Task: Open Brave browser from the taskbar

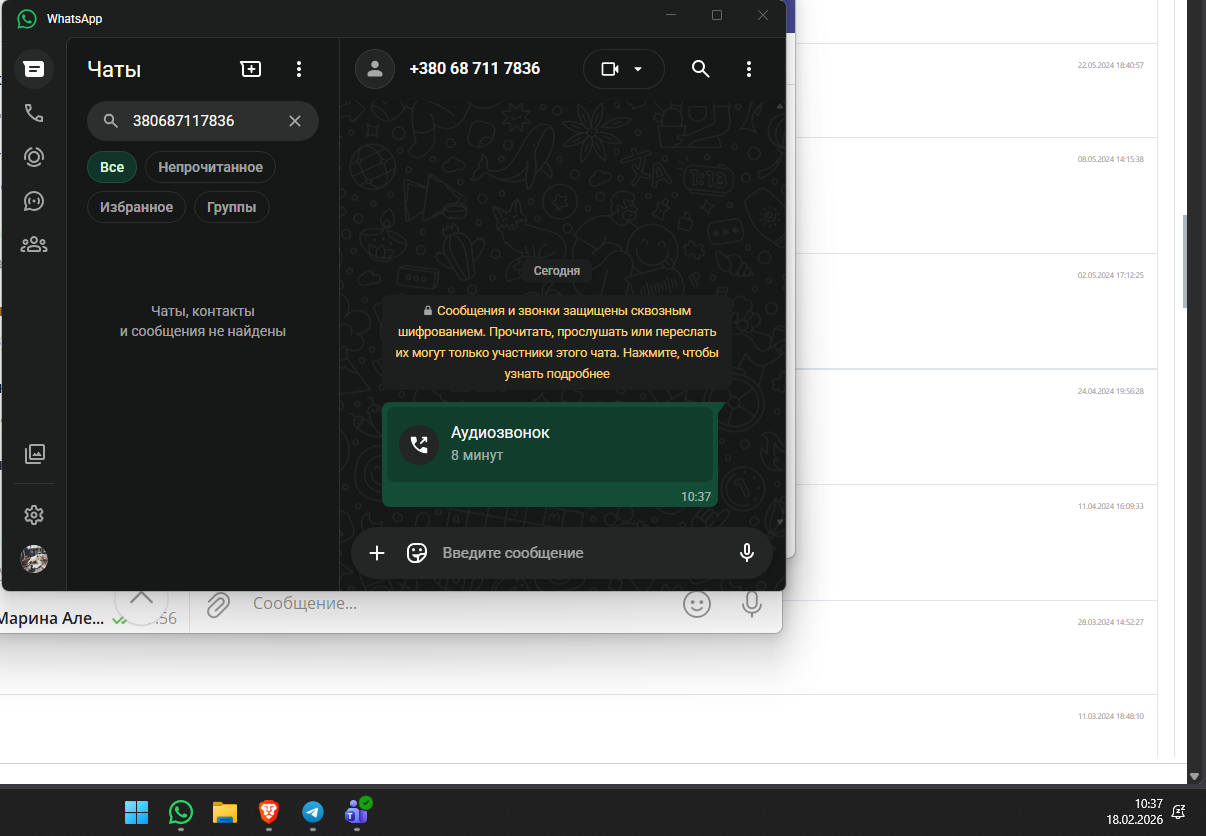Action: point(268,812)
